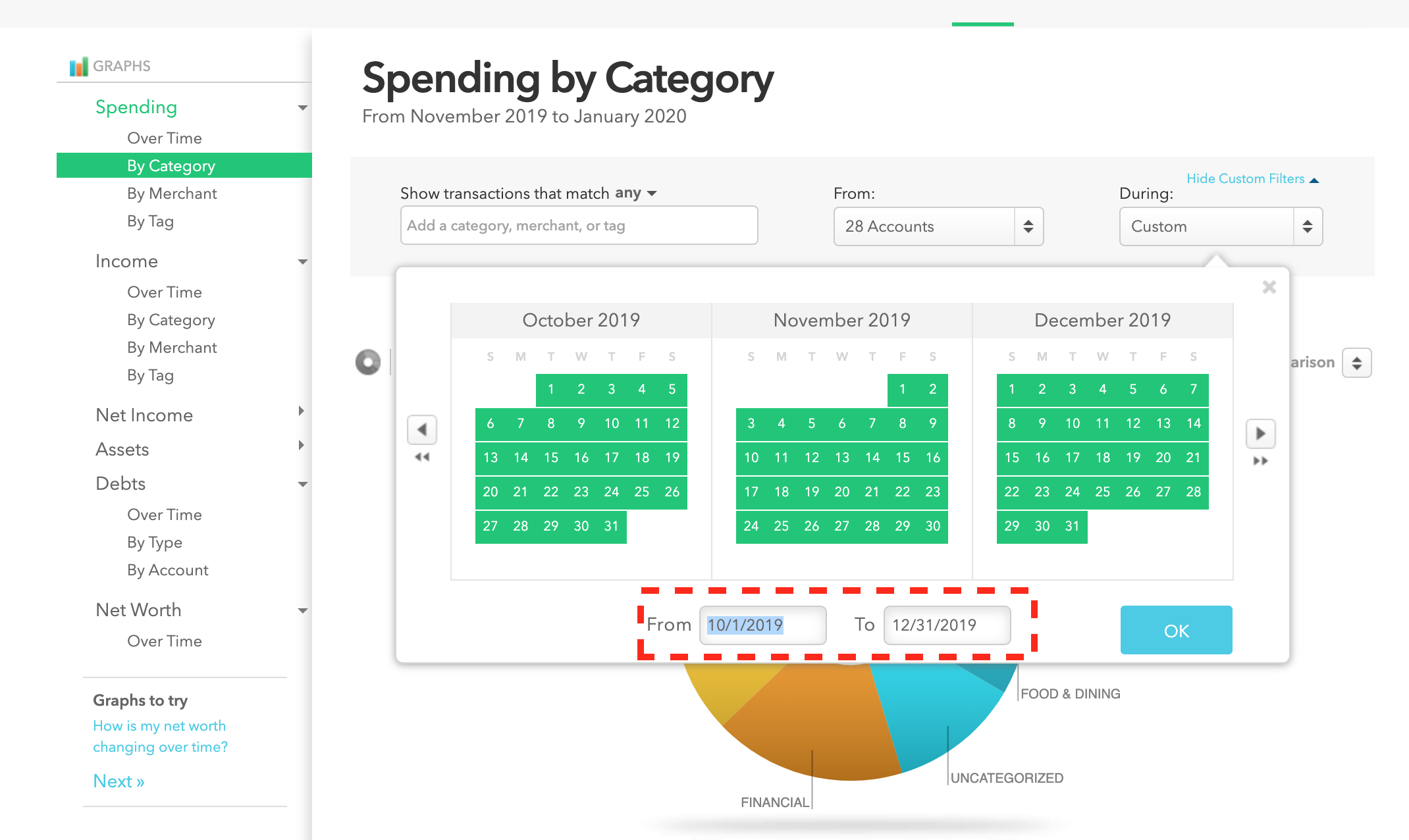Image resolution: width=1409 pixels, height=840 pixels.
Task: Expand the Assets section
Action: [302, 445]
